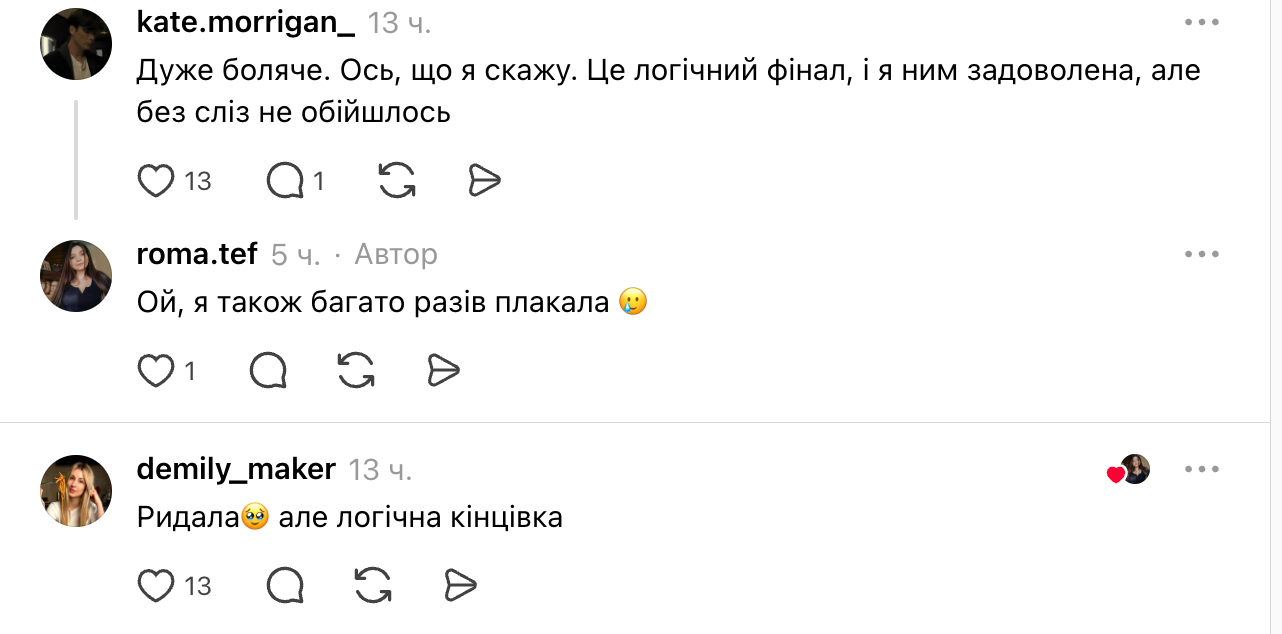Open replies on kate.morrigan_'s comment
This screenshot has width=1282, height=634.
(x=286, y=181)
